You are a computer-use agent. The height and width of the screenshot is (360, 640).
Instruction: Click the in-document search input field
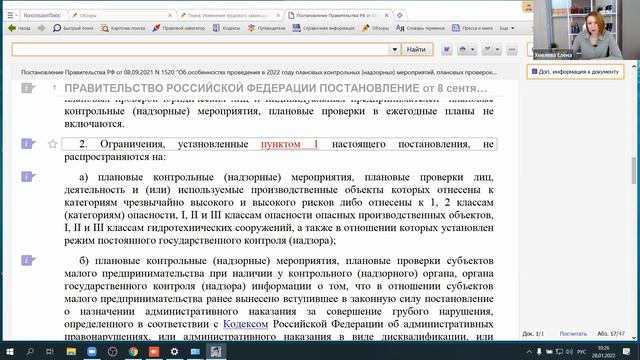click(200, 49)
